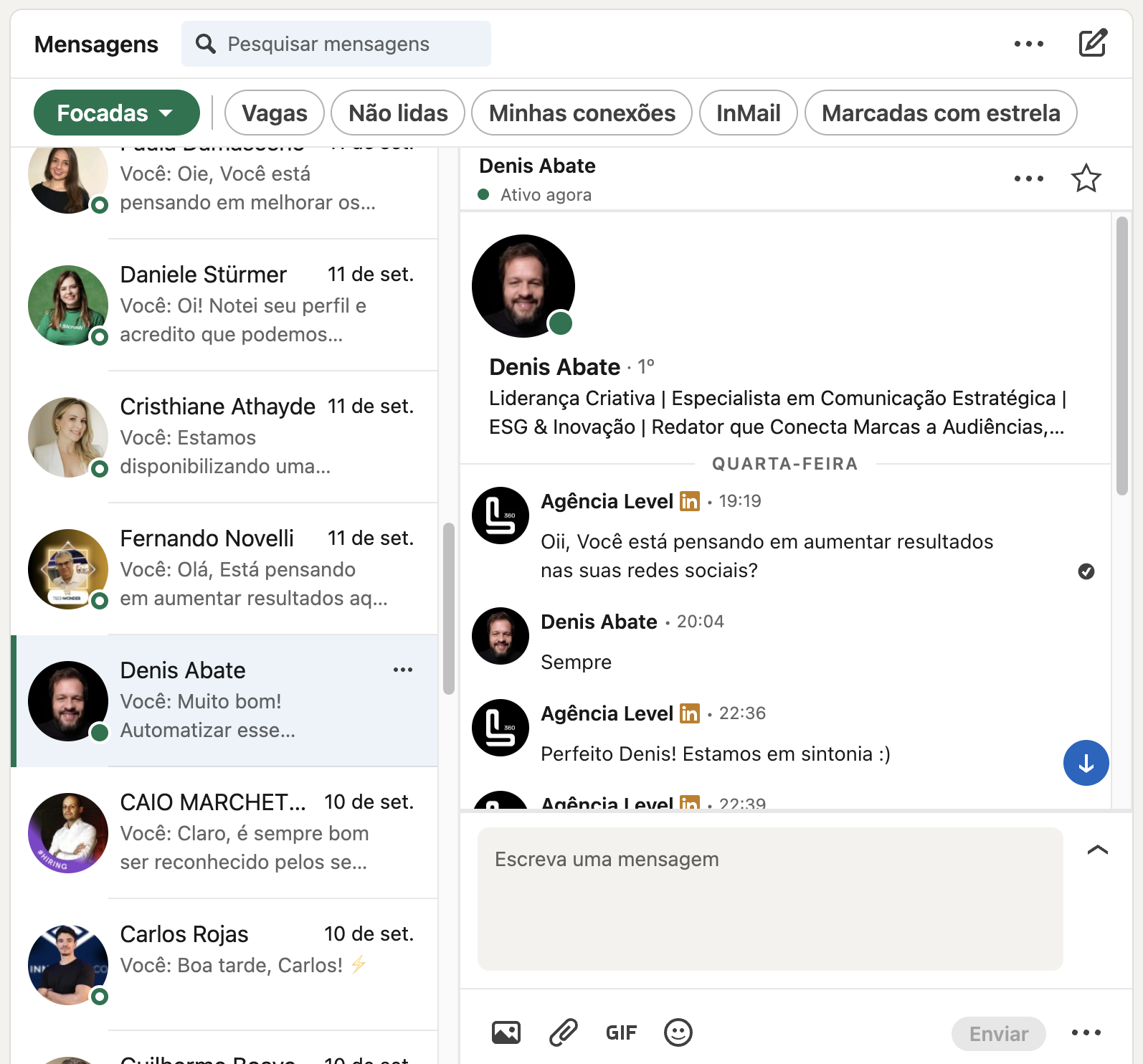
Task: Click the Agência Level logo on the 19:19 message
Action: [501, 516]
